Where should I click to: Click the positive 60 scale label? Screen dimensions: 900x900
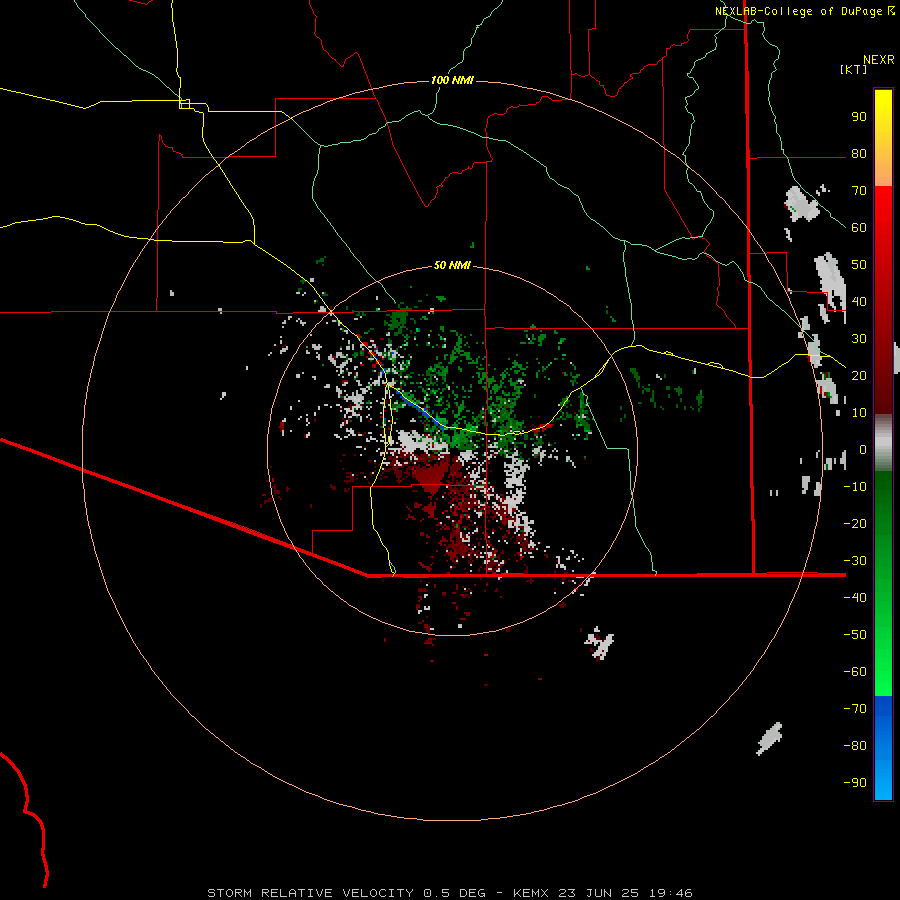859,228
